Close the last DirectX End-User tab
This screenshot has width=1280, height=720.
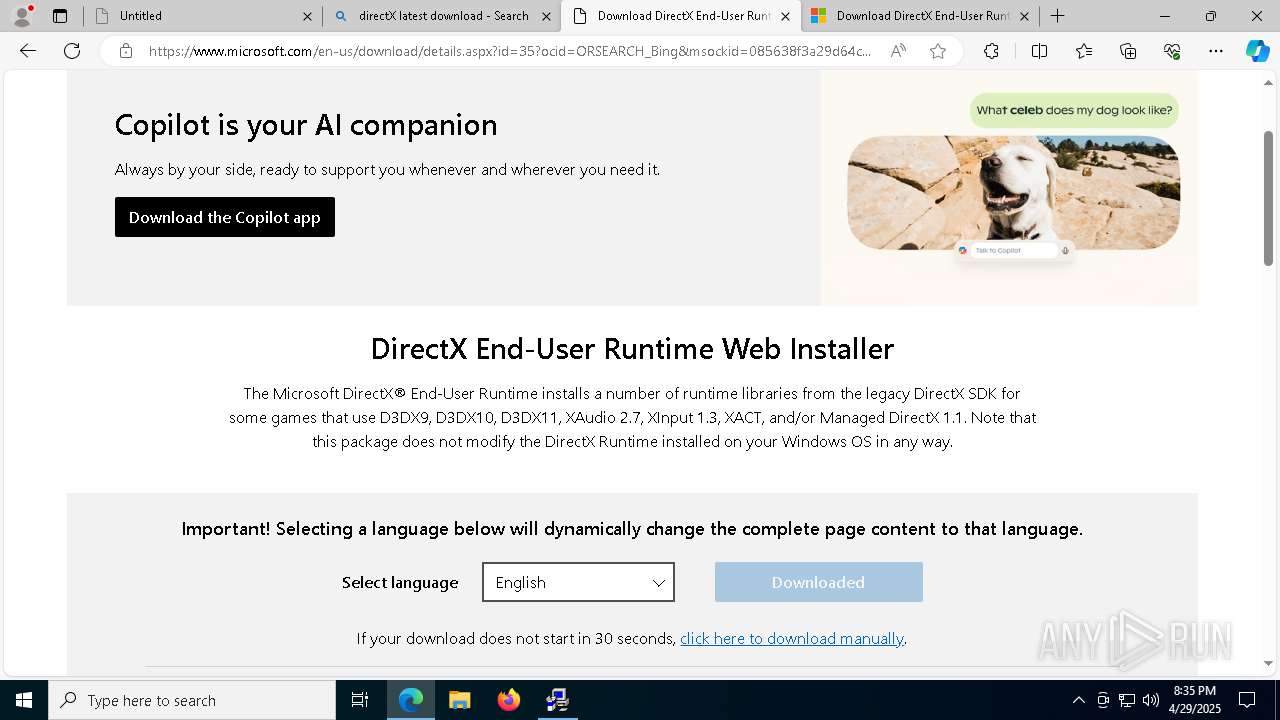pyautogui.click(x=1024, y=16)
